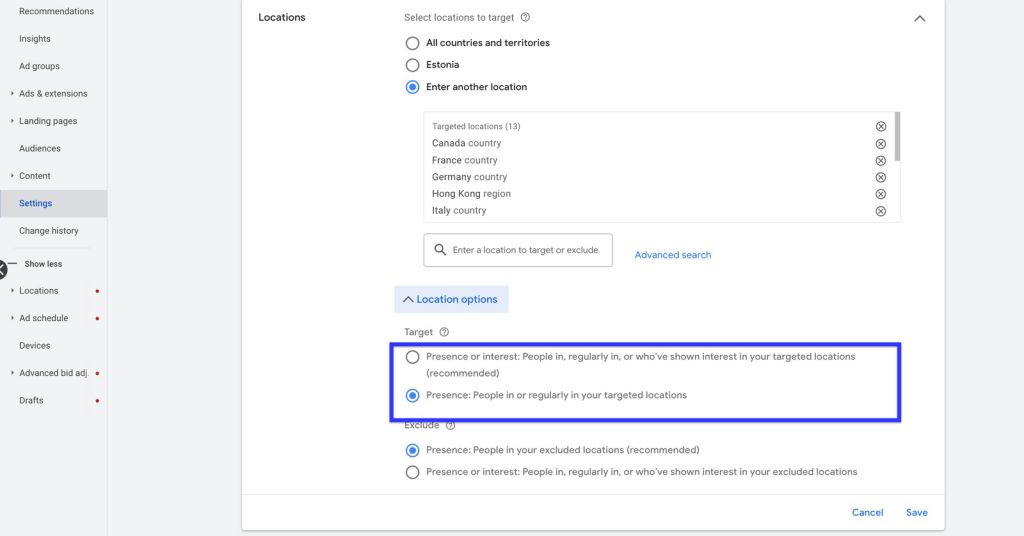Open the help icon next to Exclude
Screen dimensions: 1024x536
tap(450, 426)
